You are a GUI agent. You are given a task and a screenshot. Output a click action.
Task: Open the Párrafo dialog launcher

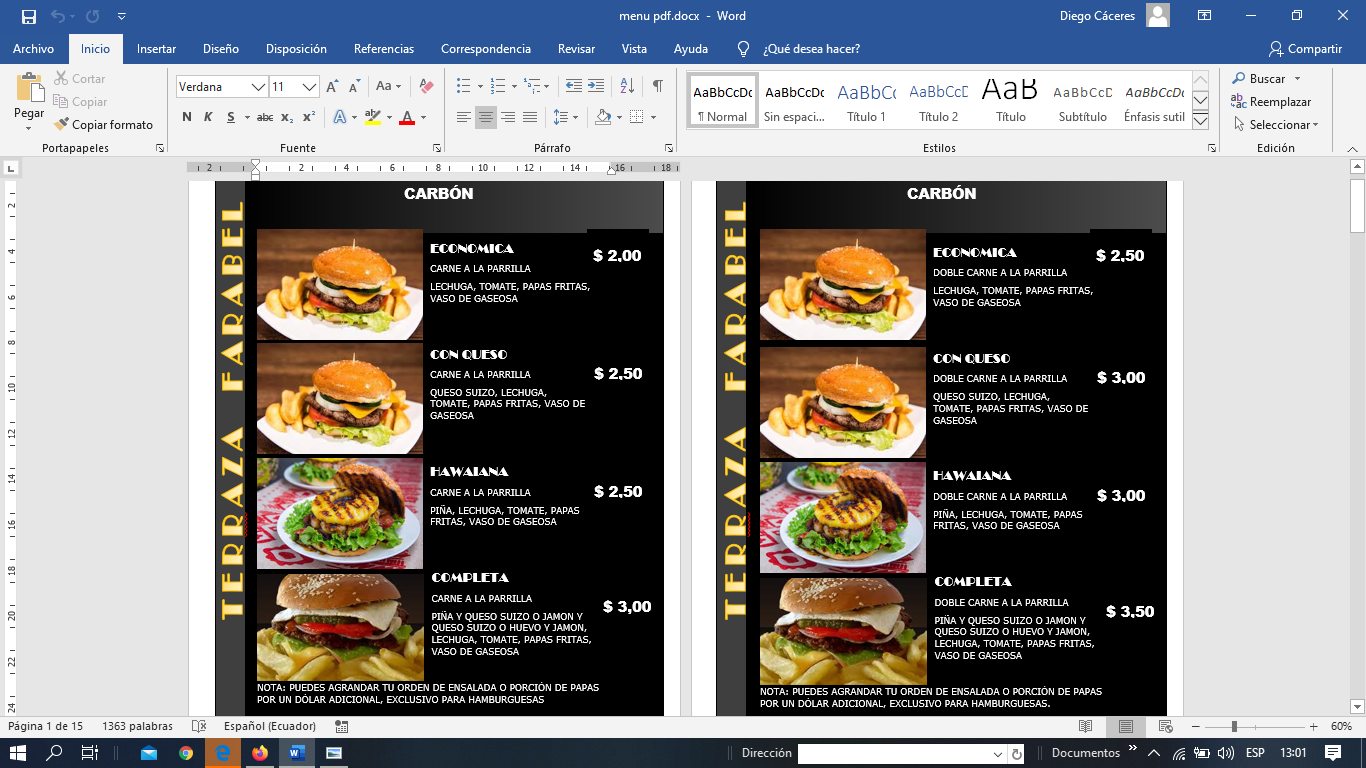point(668,148)
